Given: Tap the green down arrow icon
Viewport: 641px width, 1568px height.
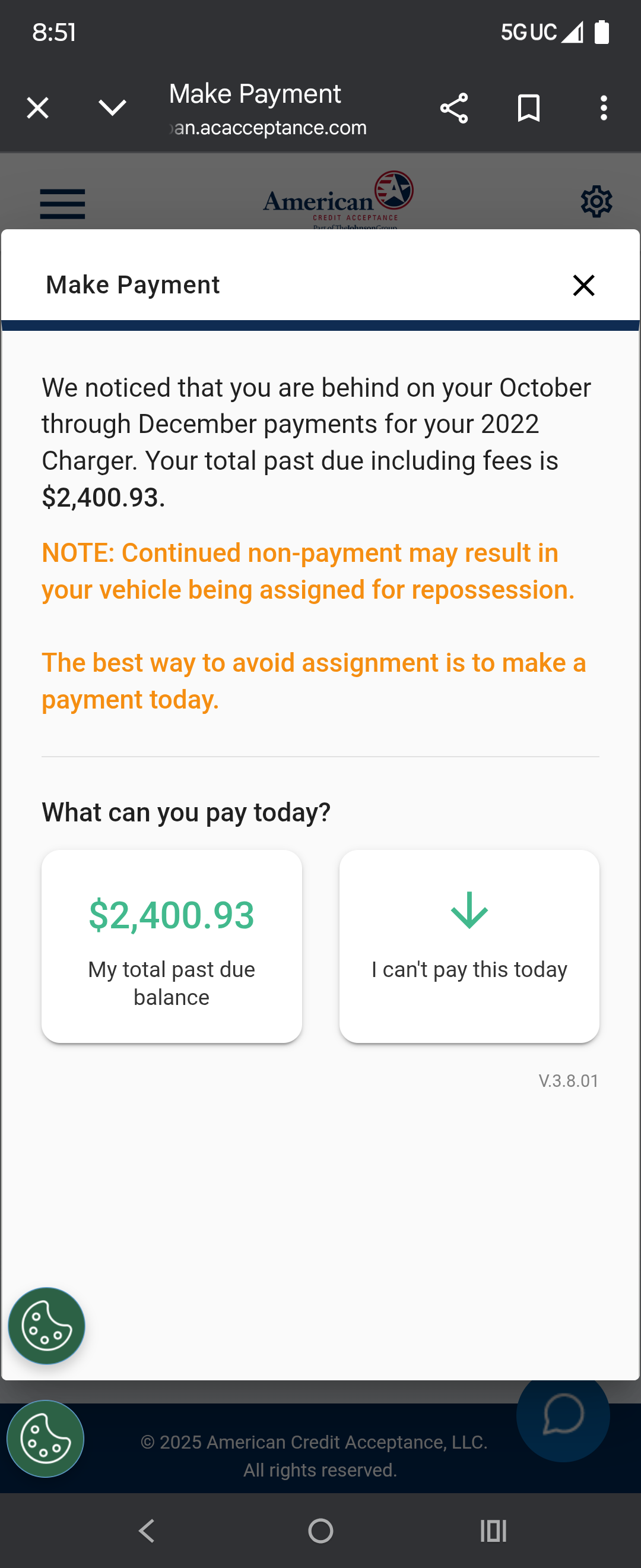Looking at the screenshot, I should [x=469, y=911].
